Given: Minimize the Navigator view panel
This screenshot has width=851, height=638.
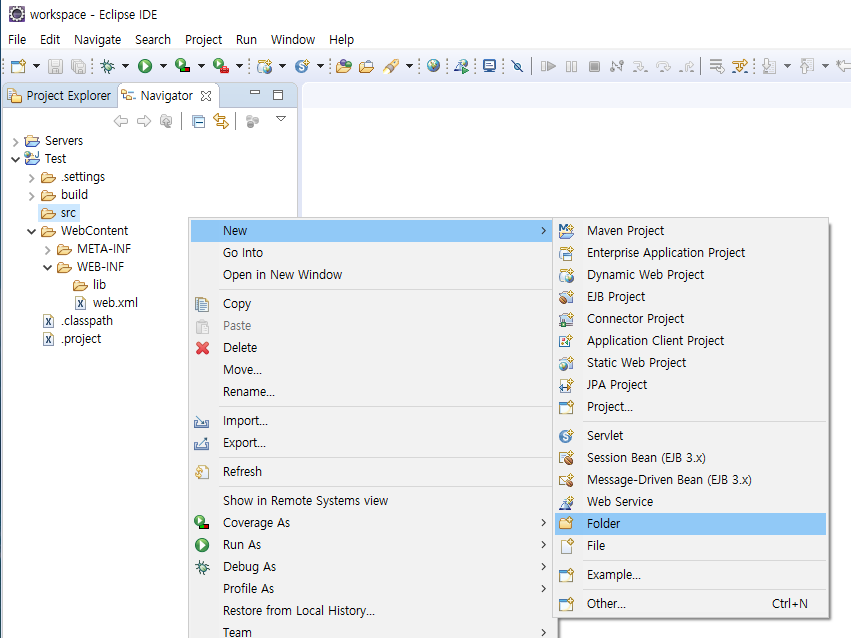Looking at the screenshot, I should [255, 93].
